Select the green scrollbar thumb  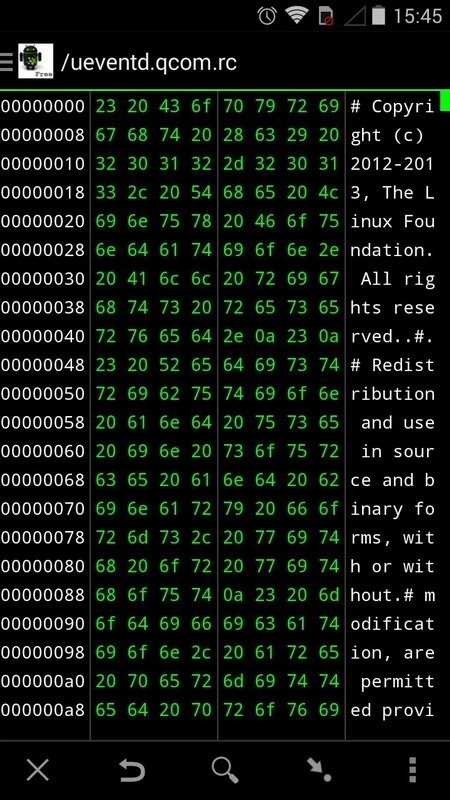point(445,100)
